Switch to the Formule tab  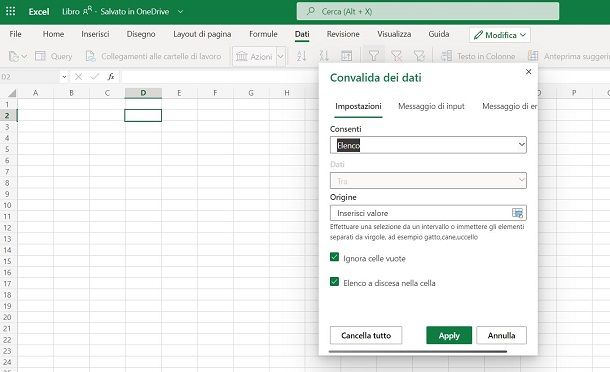click(263, 34)
